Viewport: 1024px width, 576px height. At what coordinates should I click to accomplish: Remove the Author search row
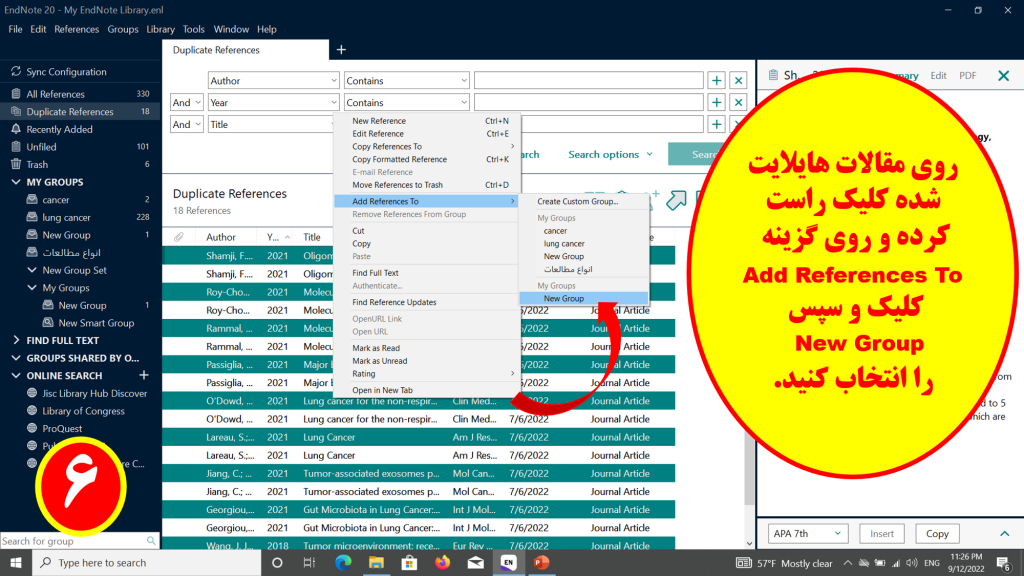click(x=739, y=81)
